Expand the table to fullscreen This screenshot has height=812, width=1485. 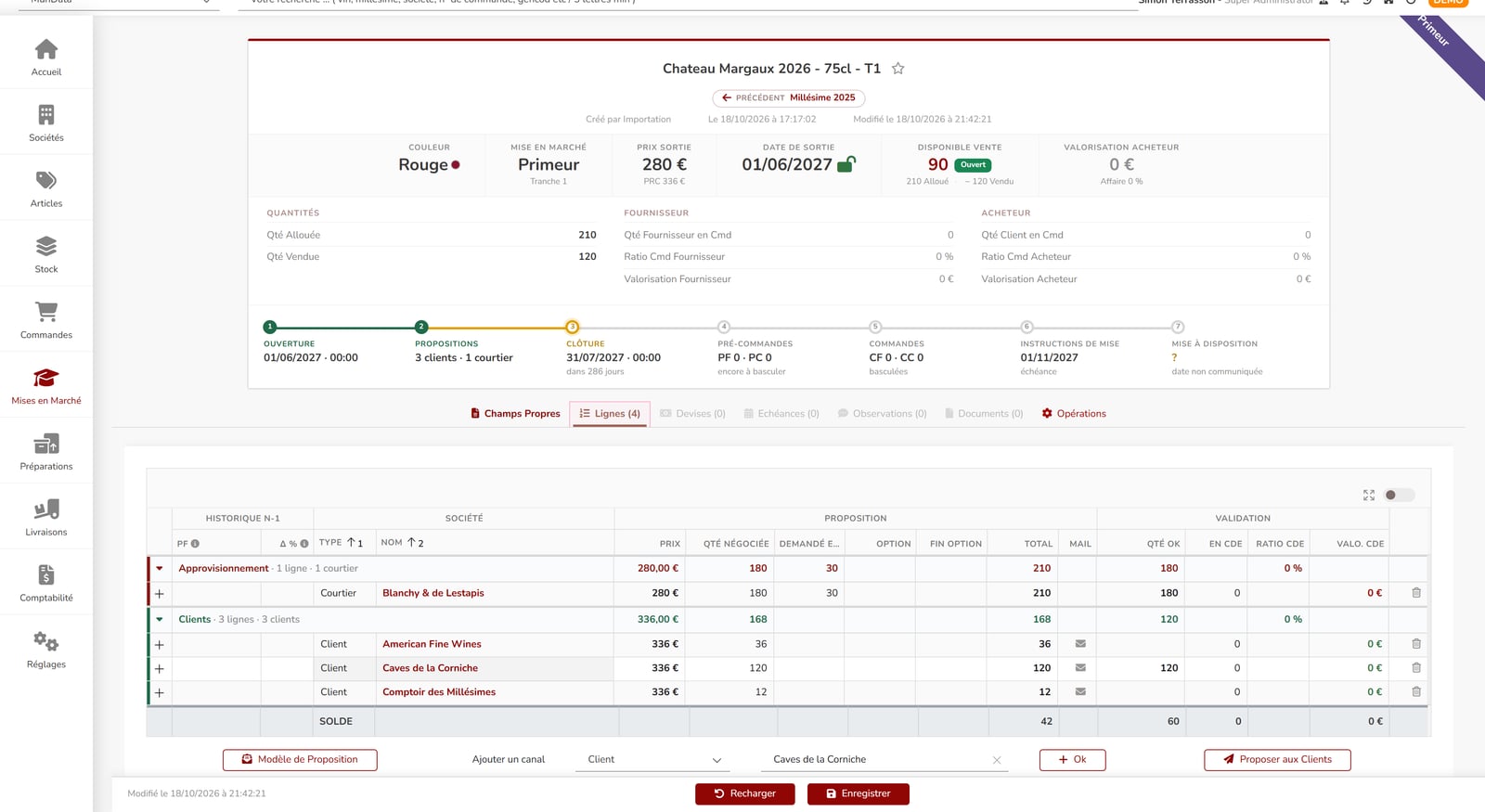click(1368, 496)
